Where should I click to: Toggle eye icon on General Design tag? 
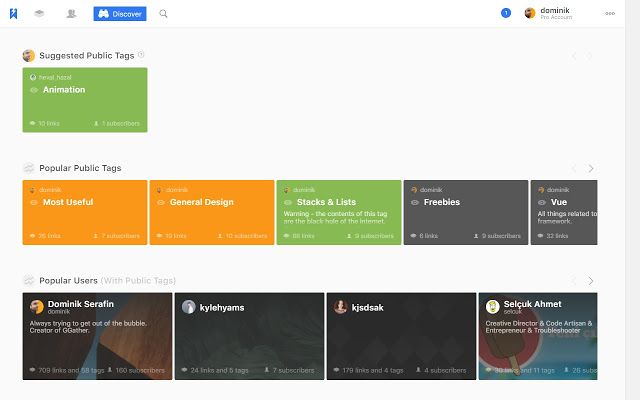[x=161, y=202]
